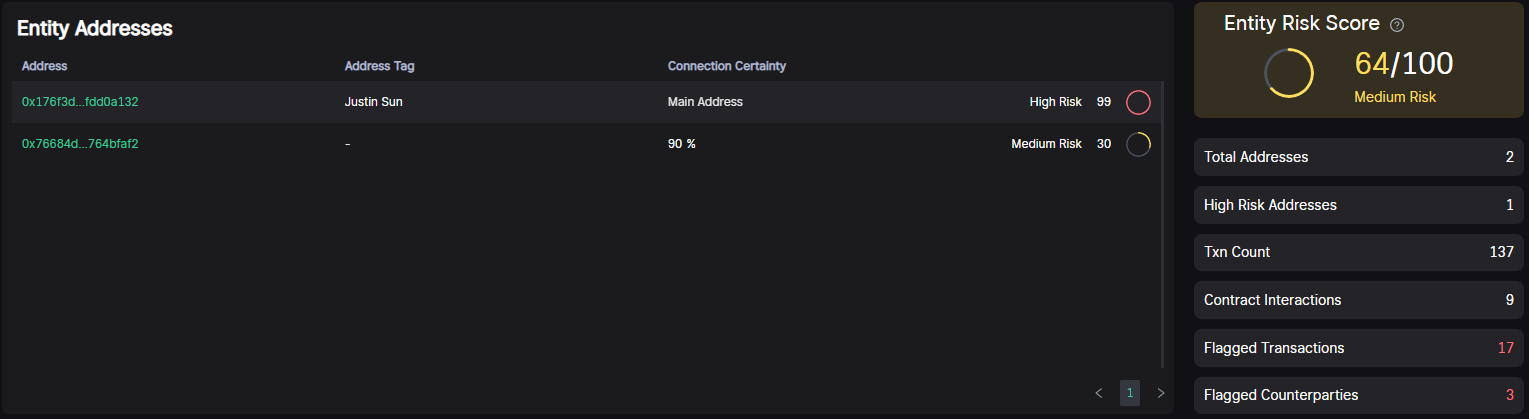Sort by Connection Certainty column header
1529x419 pixels.
pyautogui.click(x=726, y=66)
